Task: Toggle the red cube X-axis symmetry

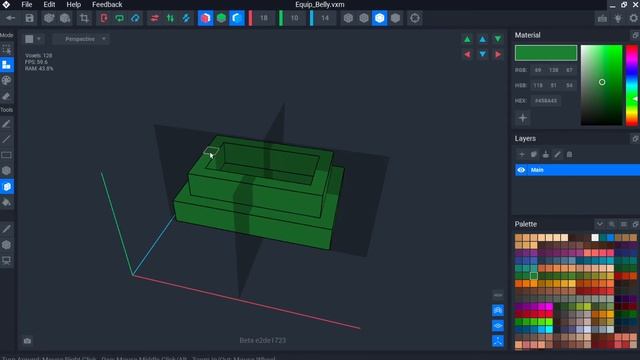Action: 205,18
